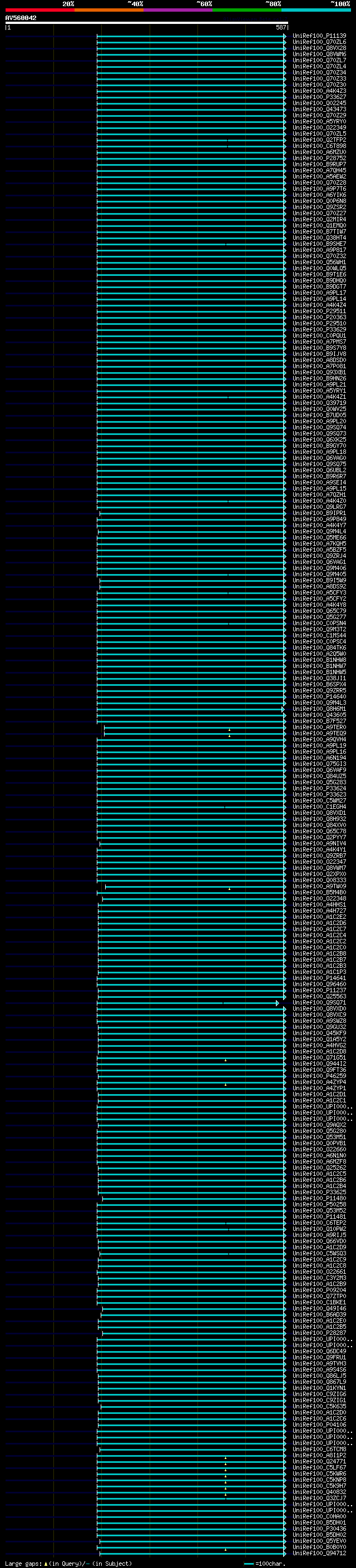Select hit label UniRef100_A6N194

pos(319,758)
